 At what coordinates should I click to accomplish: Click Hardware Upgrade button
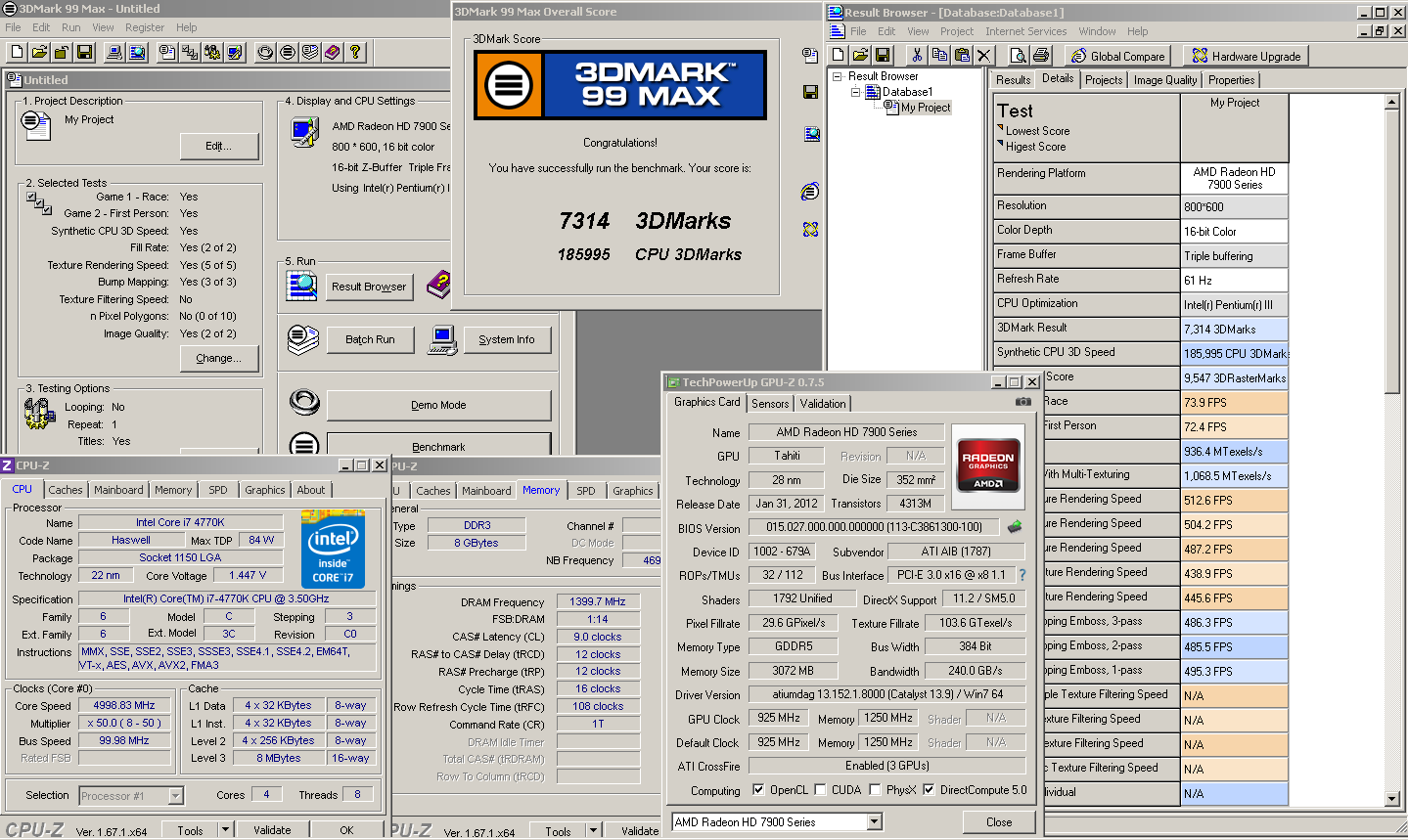pyautogui.click(x=1246, y=56)
